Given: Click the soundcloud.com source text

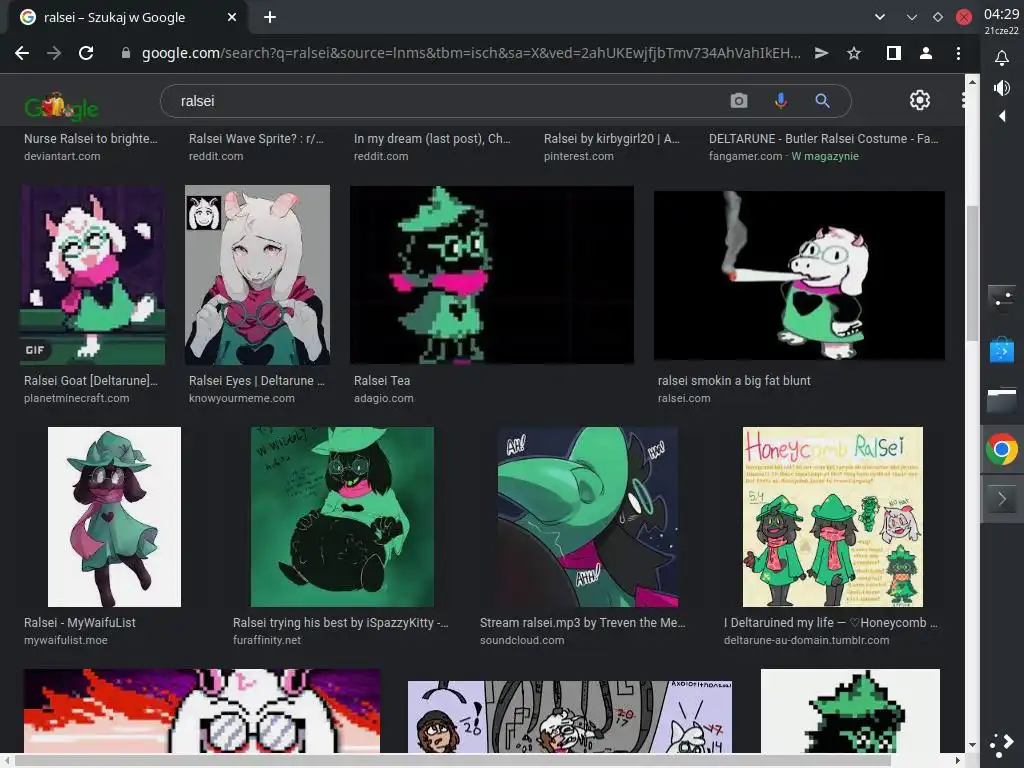Looking at the screenshot, I should (522, 641).
